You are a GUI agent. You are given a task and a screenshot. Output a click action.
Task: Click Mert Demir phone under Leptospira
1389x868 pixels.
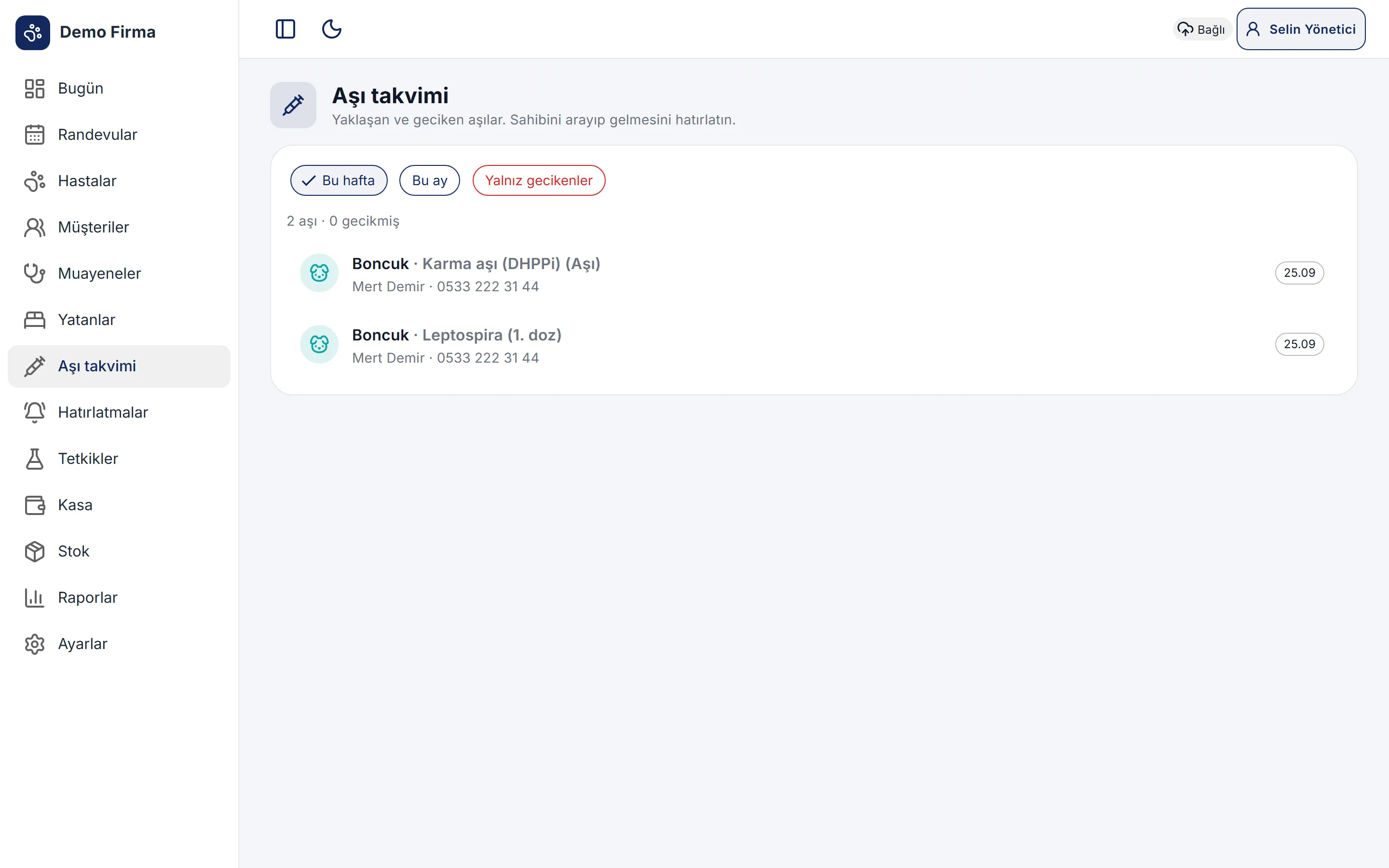[x=446, y=358]
